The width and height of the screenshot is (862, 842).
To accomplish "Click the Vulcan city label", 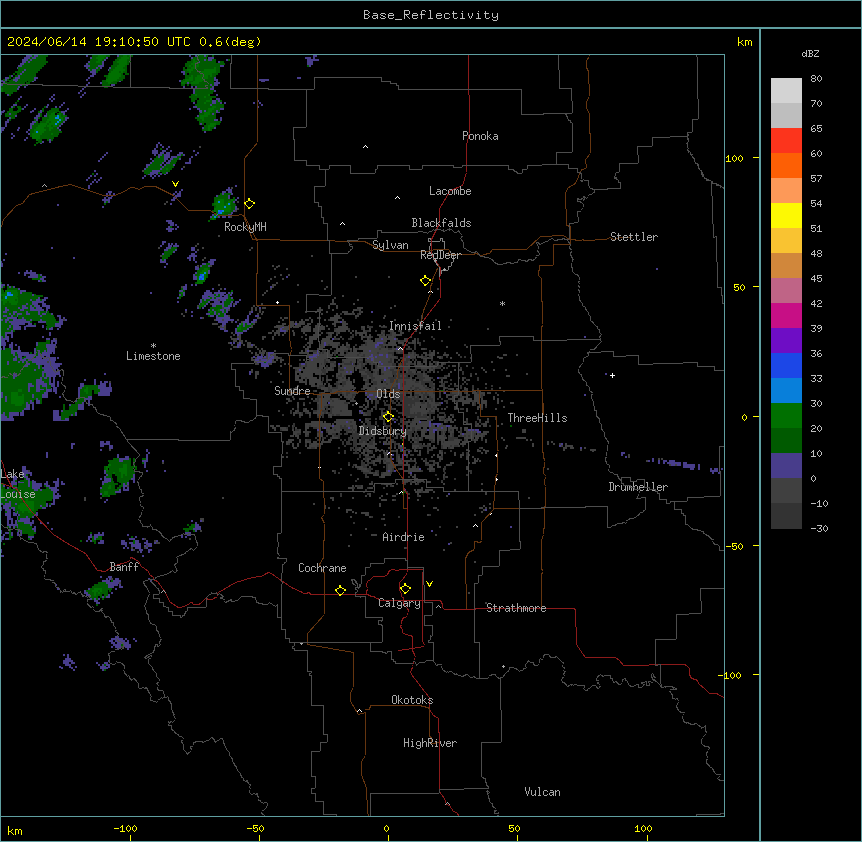I will (543, 792).
